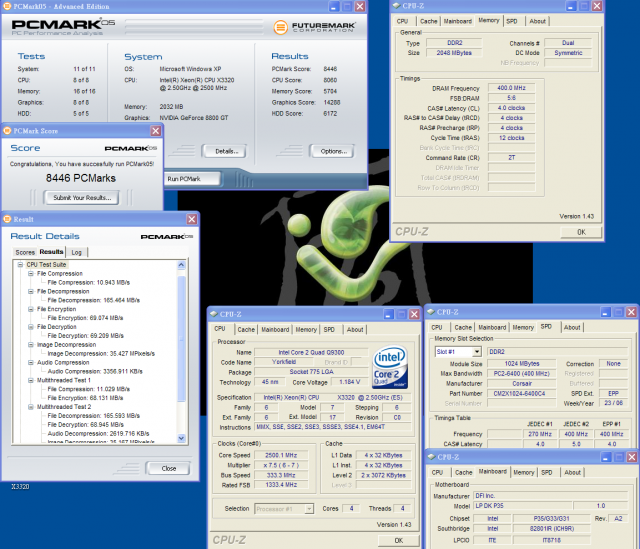Collapse the Audio Compression tree node

(31, 362)
